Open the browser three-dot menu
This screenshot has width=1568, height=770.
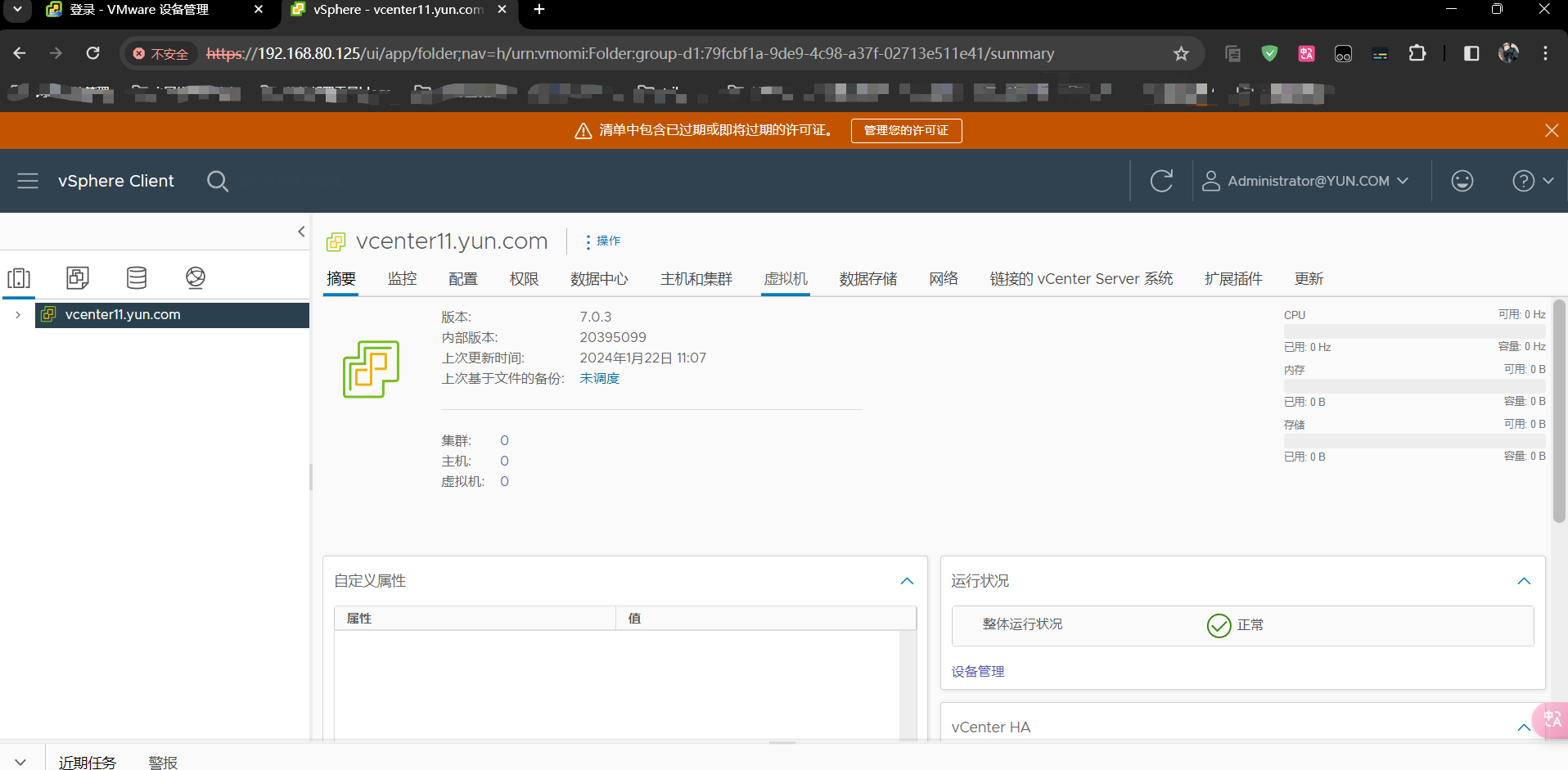pos(1545,53)
